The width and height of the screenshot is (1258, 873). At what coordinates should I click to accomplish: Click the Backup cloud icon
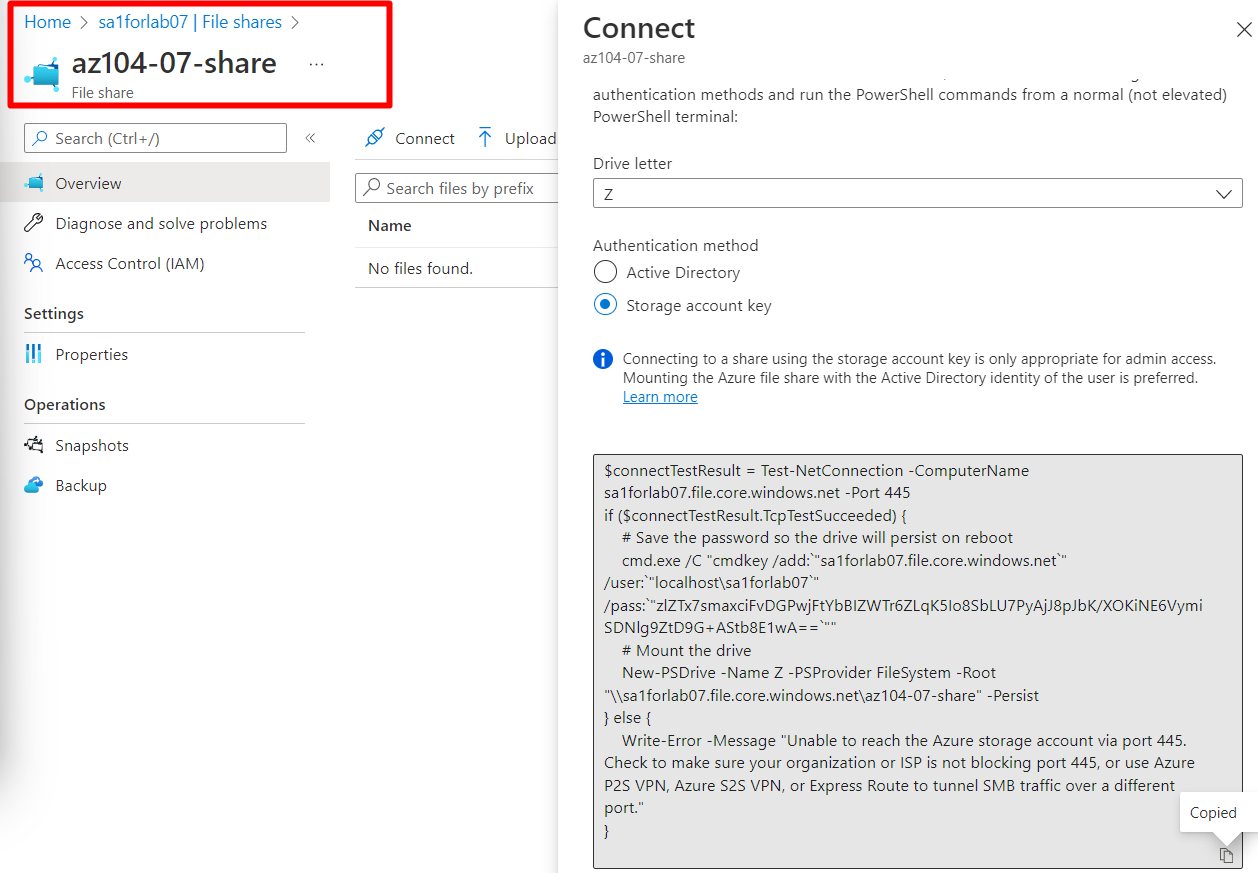pos(35,485)
